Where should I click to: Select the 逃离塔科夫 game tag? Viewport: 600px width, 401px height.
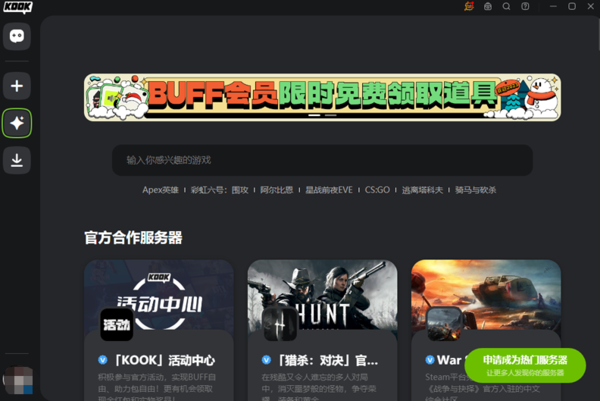(422, 190)
